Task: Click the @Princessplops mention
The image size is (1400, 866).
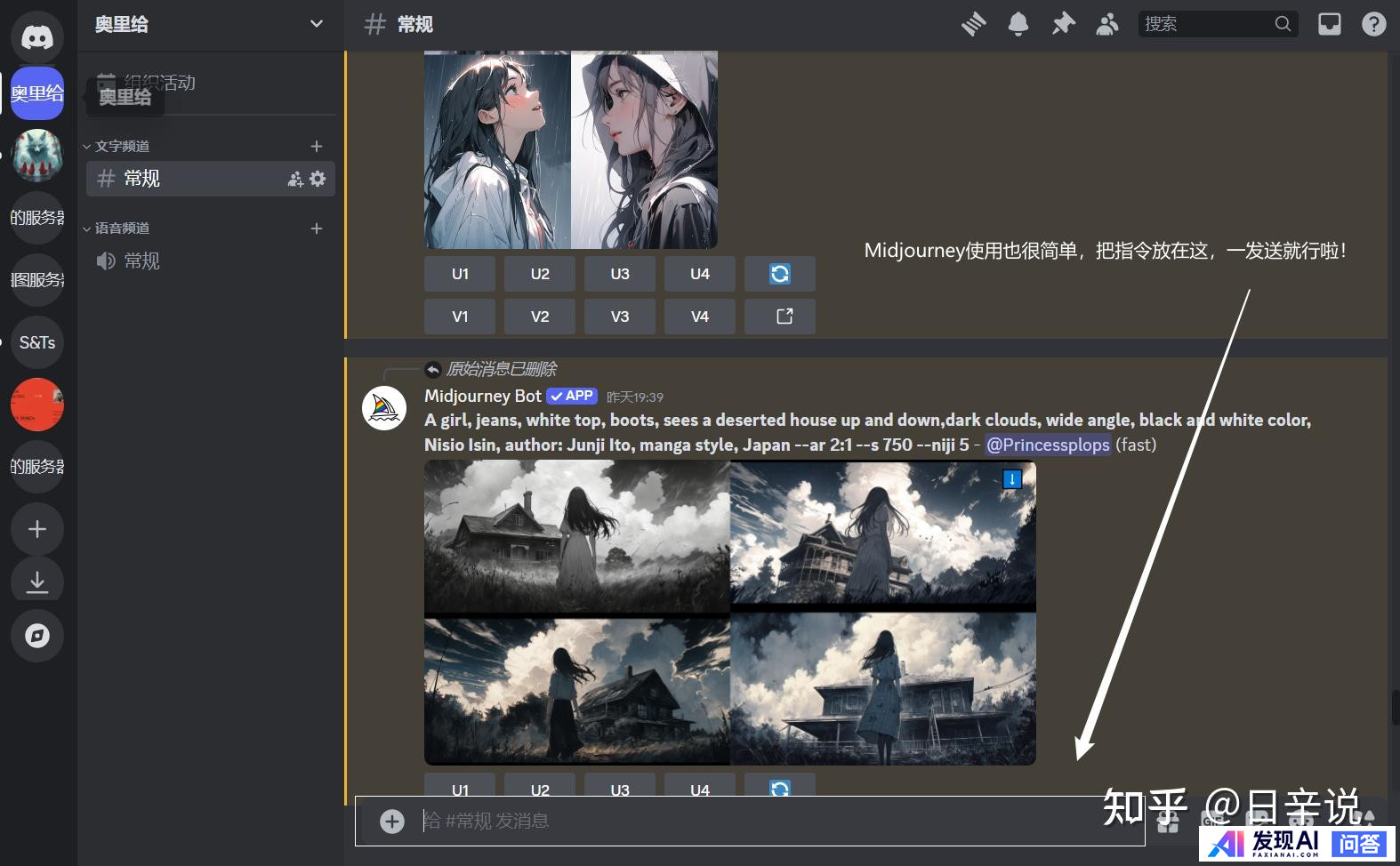Action: point(1048,445)
